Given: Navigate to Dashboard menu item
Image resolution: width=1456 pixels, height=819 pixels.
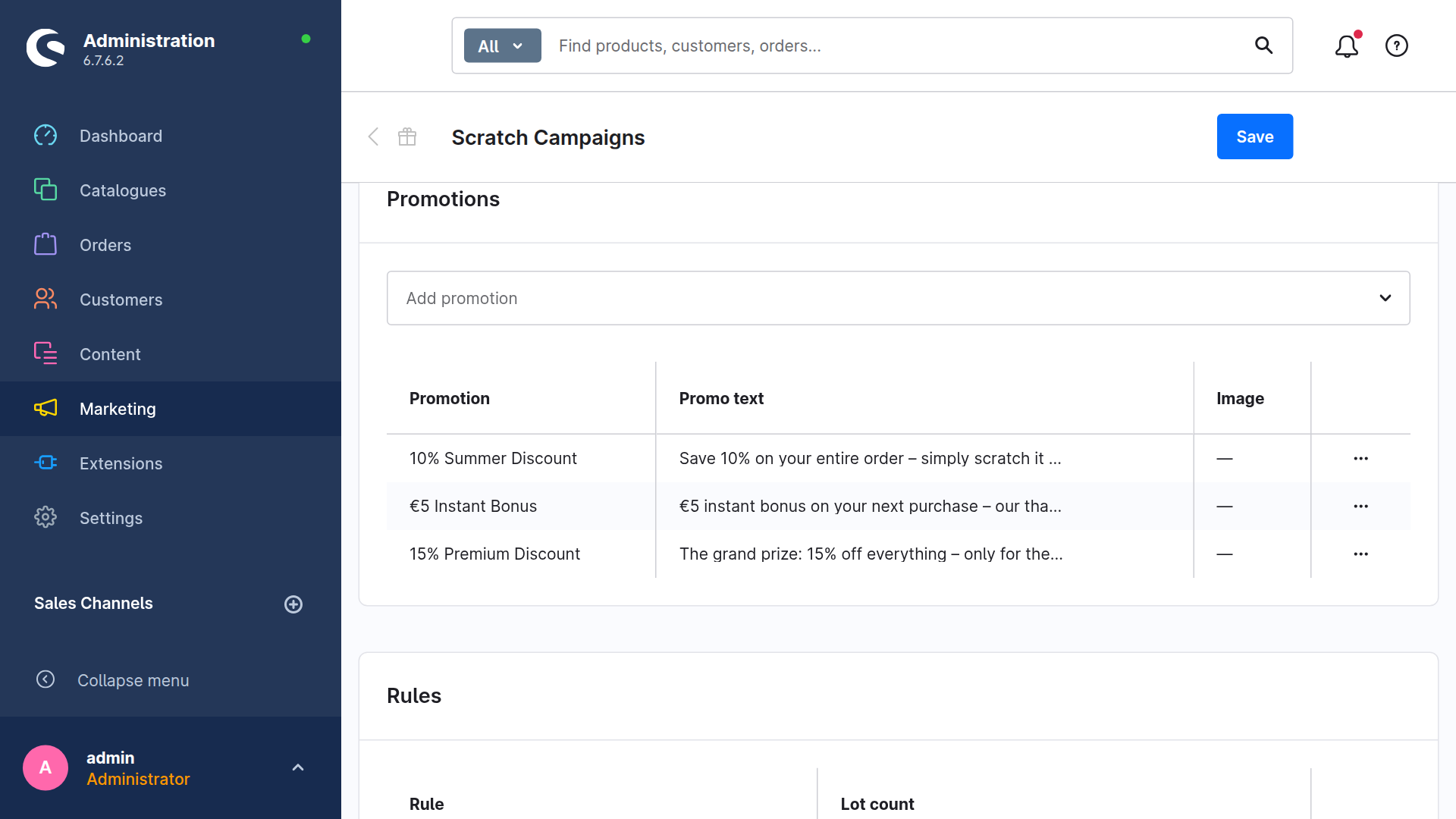Looking at the screenshot, I should (121, 136).
